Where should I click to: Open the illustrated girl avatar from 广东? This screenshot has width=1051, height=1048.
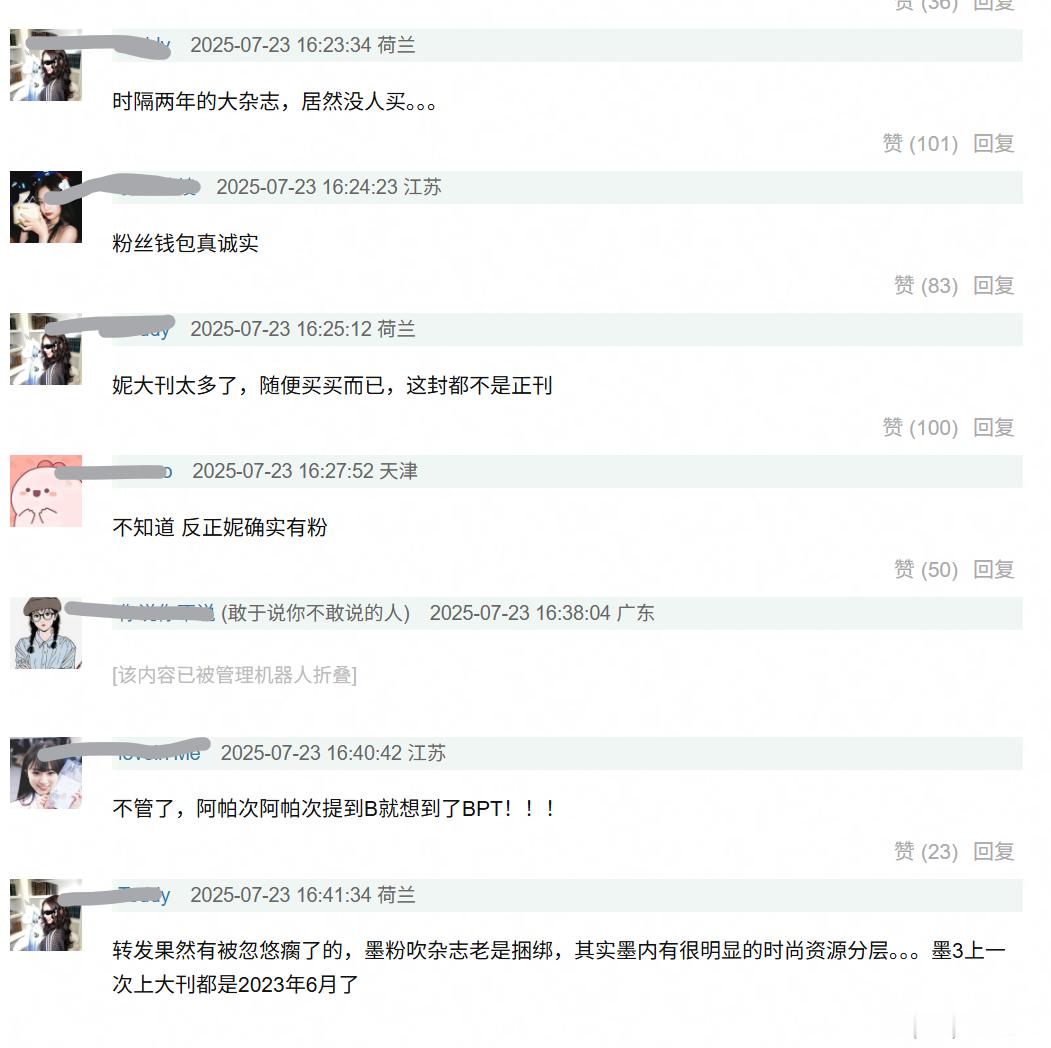coord(46,633)
